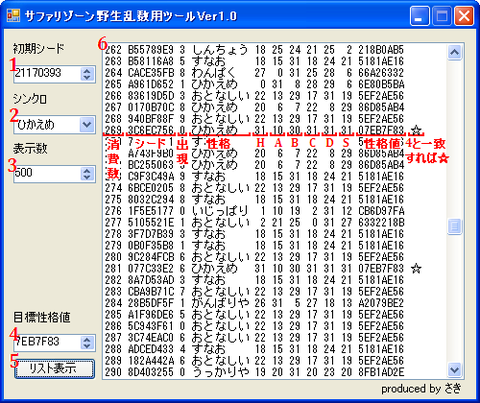Select list row 264 with seed CACE35FB
Image resolution: width=480 pixels, height=403 pixels.
254,73
